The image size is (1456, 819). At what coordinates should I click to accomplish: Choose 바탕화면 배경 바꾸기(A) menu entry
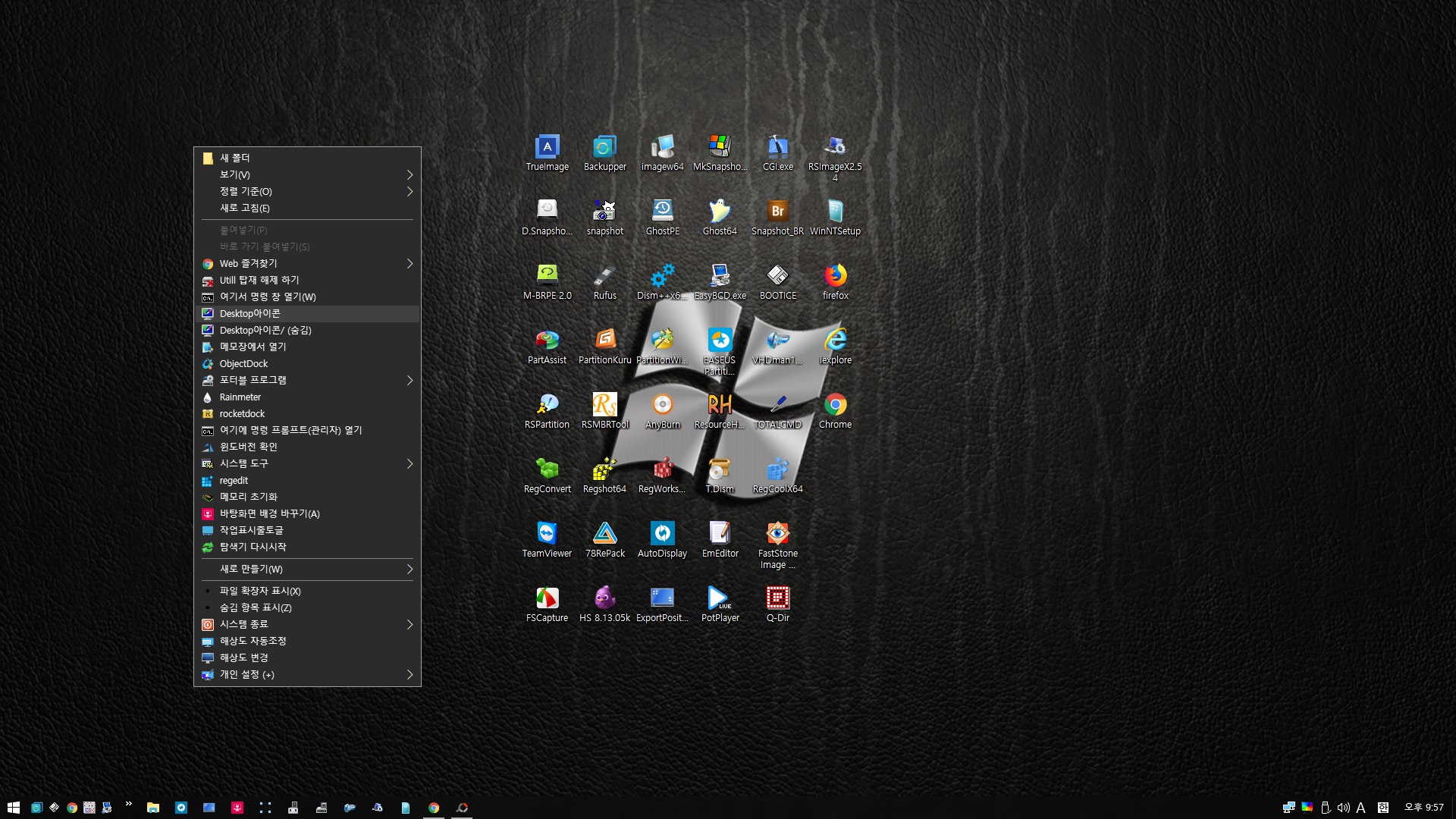click(x=307, y=513)
